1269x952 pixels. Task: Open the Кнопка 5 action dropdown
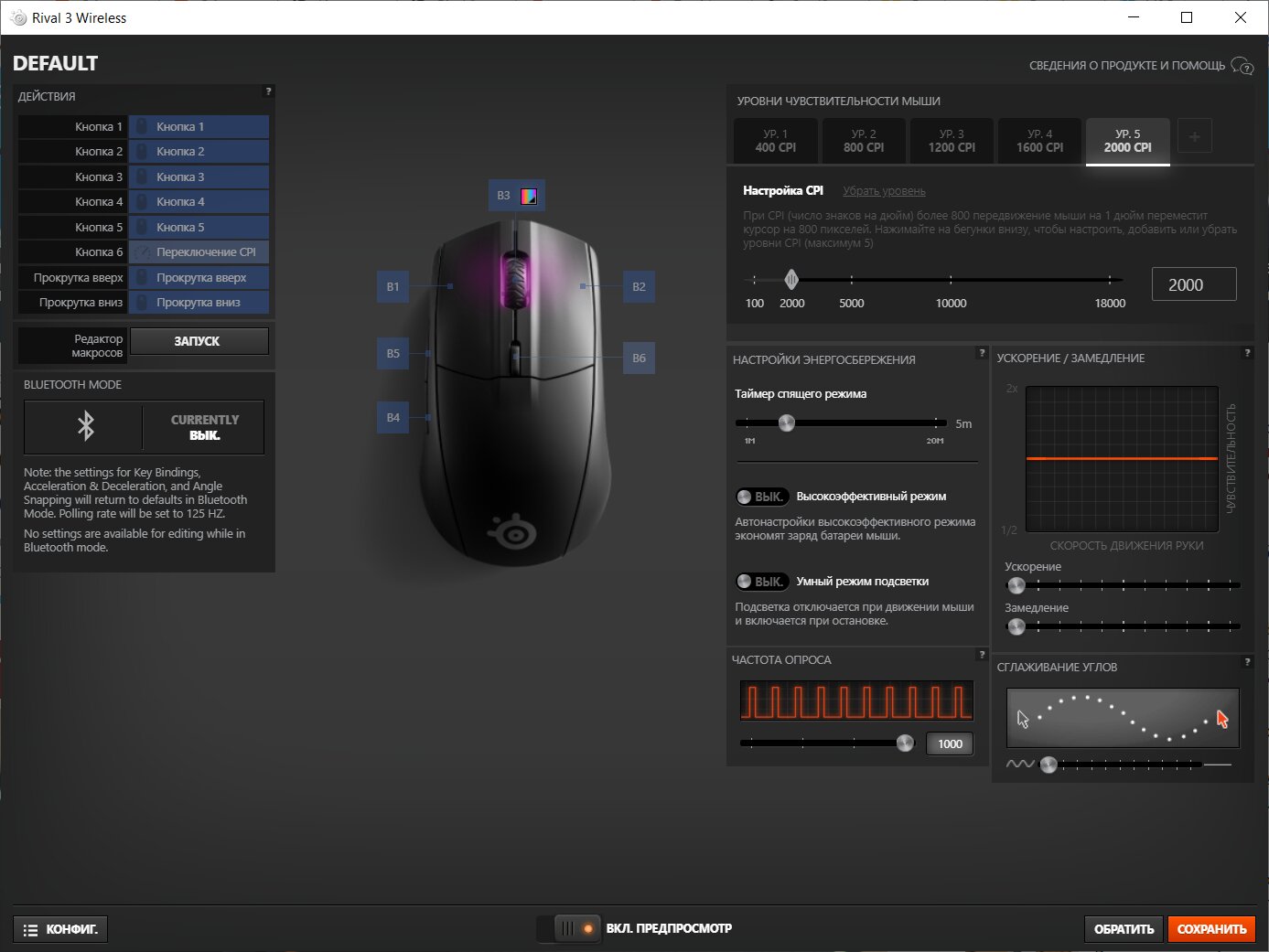[x=199, y=227]
